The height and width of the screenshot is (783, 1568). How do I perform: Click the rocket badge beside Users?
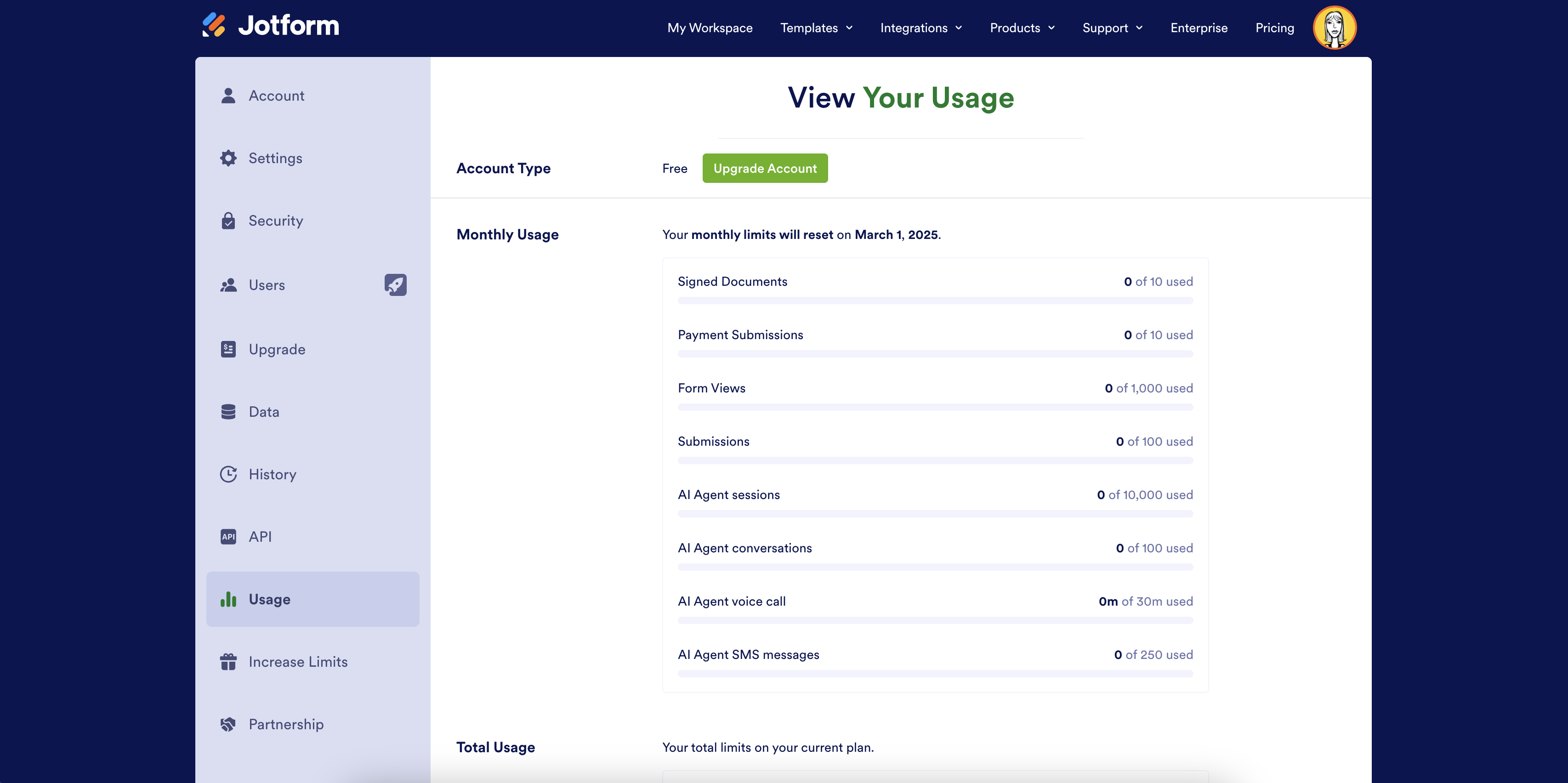click(395, 285)
